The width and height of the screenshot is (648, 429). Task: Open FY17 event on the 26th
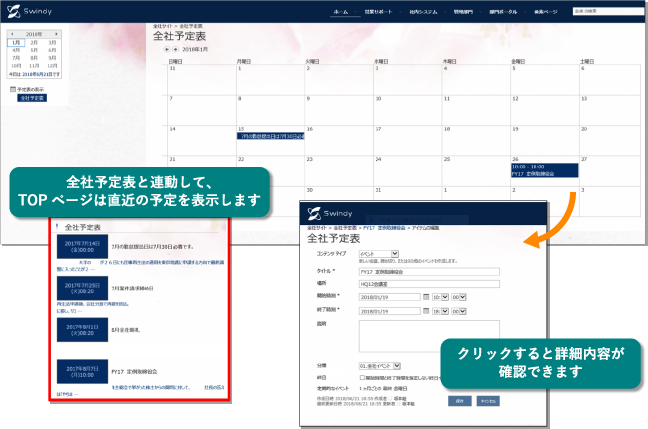click(x=545, y=170)
